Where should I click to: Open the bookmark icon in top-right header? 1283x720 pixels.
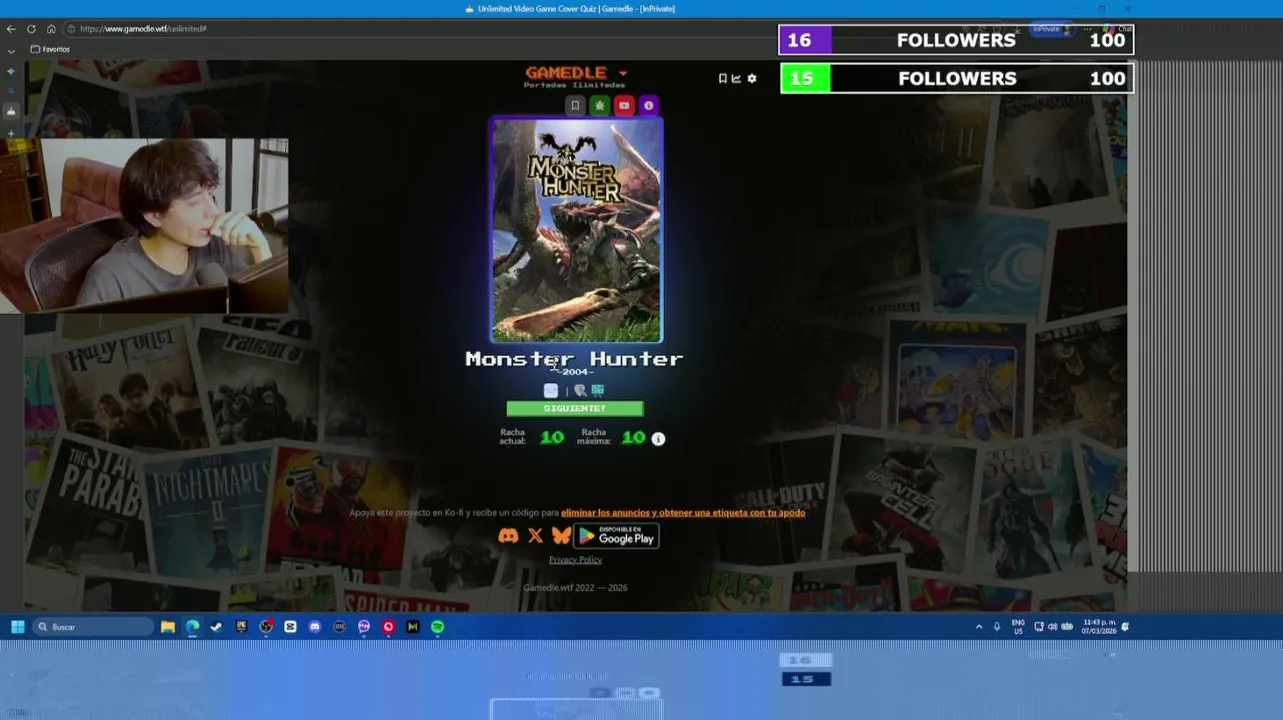723,79
